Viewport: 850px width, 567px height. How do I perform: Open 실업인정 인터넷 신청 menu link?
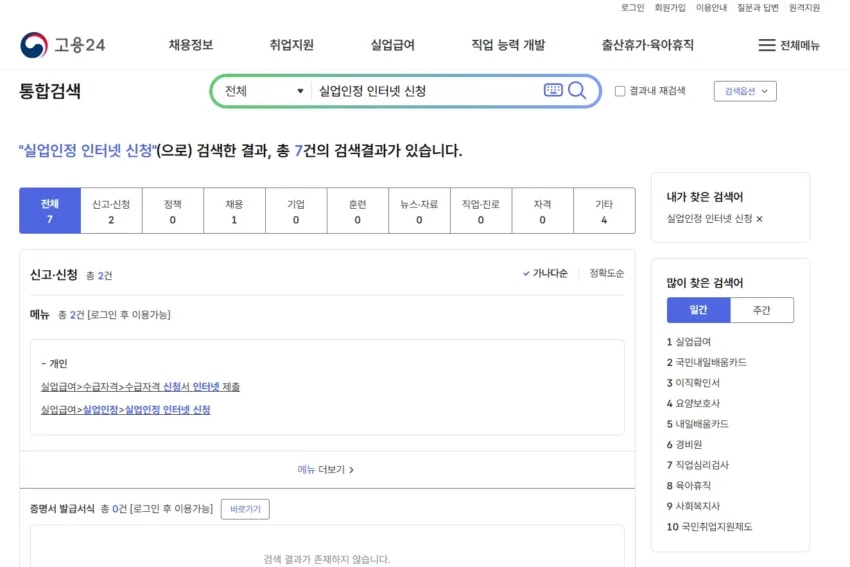click(126, 410)
